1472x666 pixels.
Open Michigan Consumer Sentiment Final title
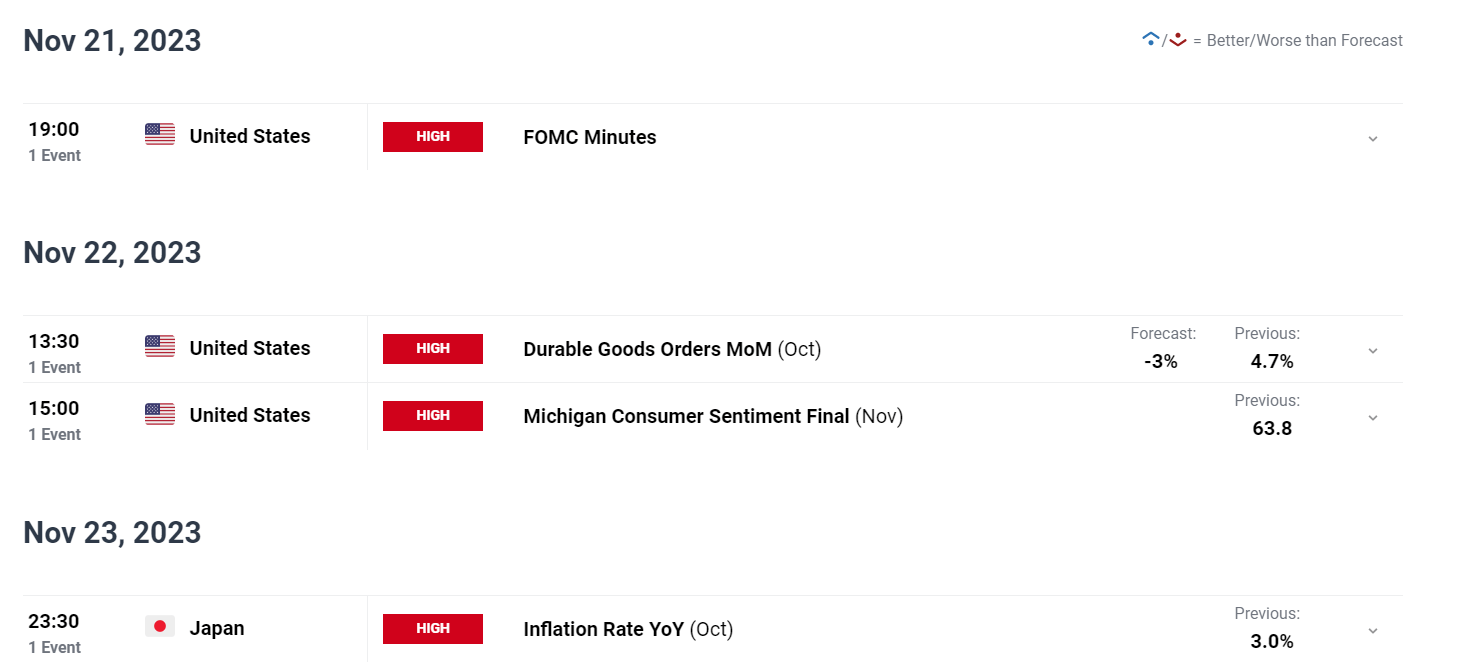pos(686,416)
